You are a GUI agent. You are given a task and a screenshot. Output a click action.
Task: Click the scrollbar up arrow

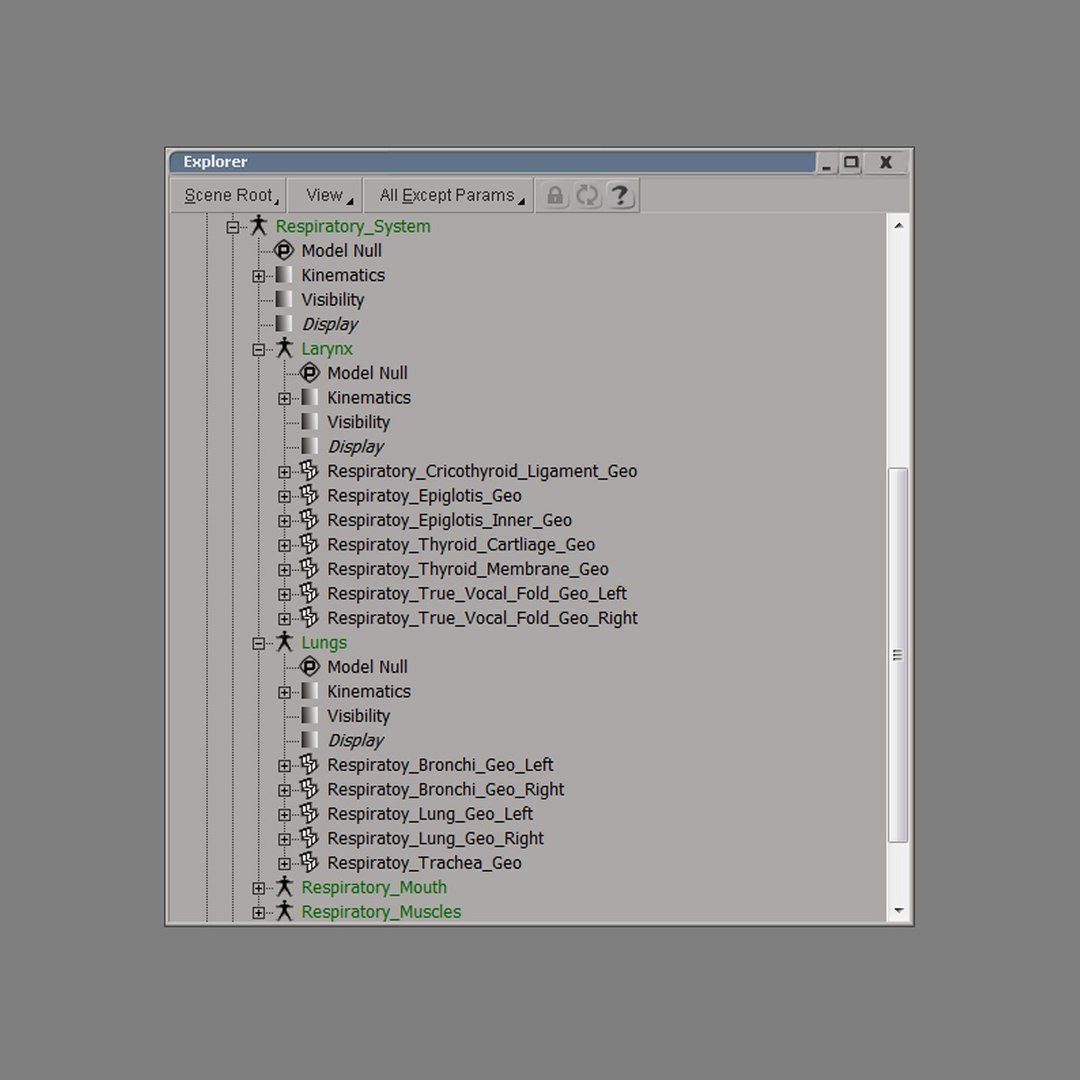coord(898,225)
